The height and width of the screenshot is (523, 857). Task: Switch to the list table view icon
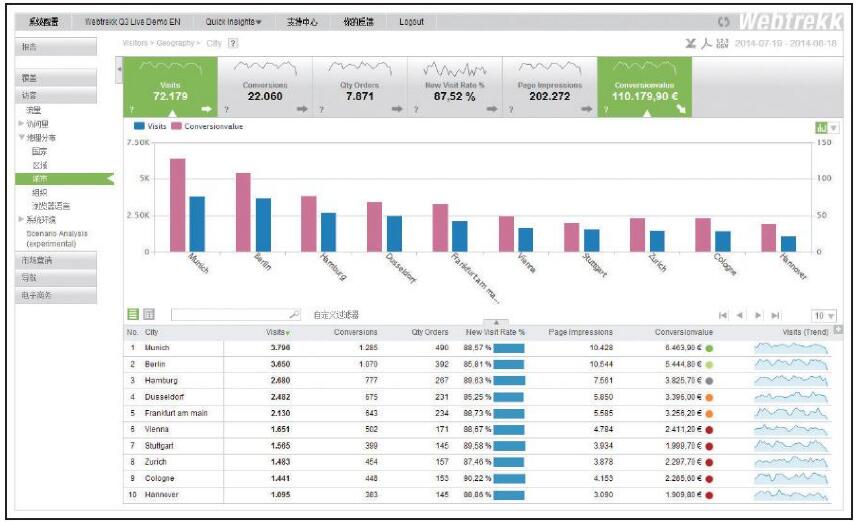coord(133,314)
